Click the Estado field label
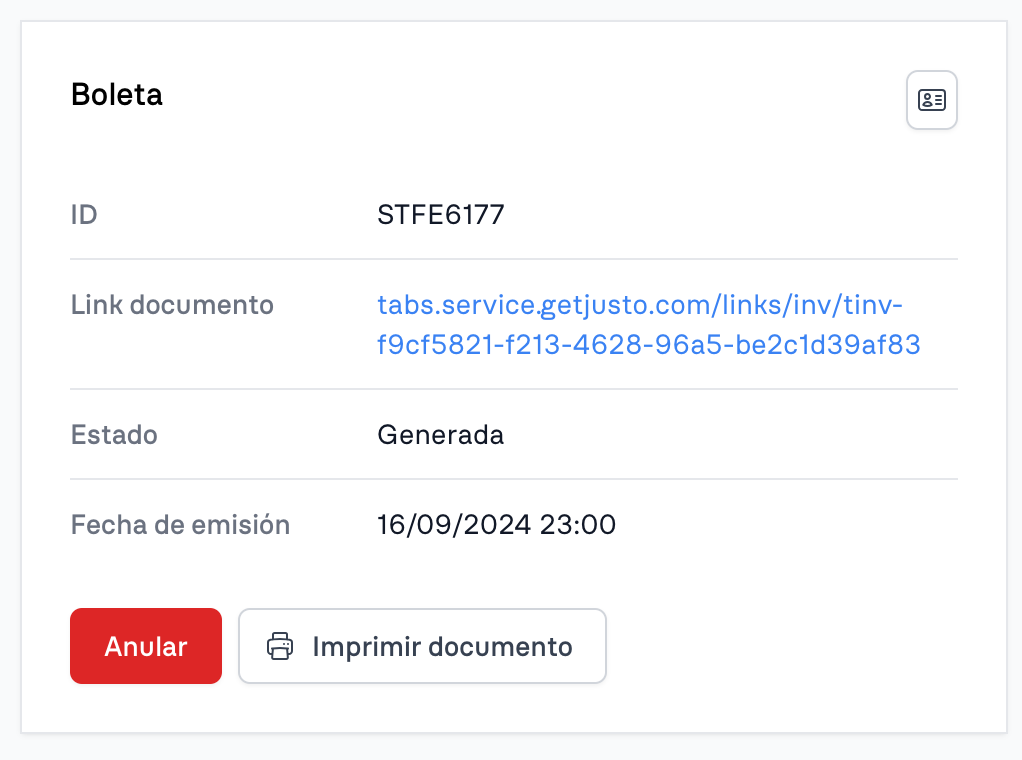The image size is (1022, 760). click(114, 435)
